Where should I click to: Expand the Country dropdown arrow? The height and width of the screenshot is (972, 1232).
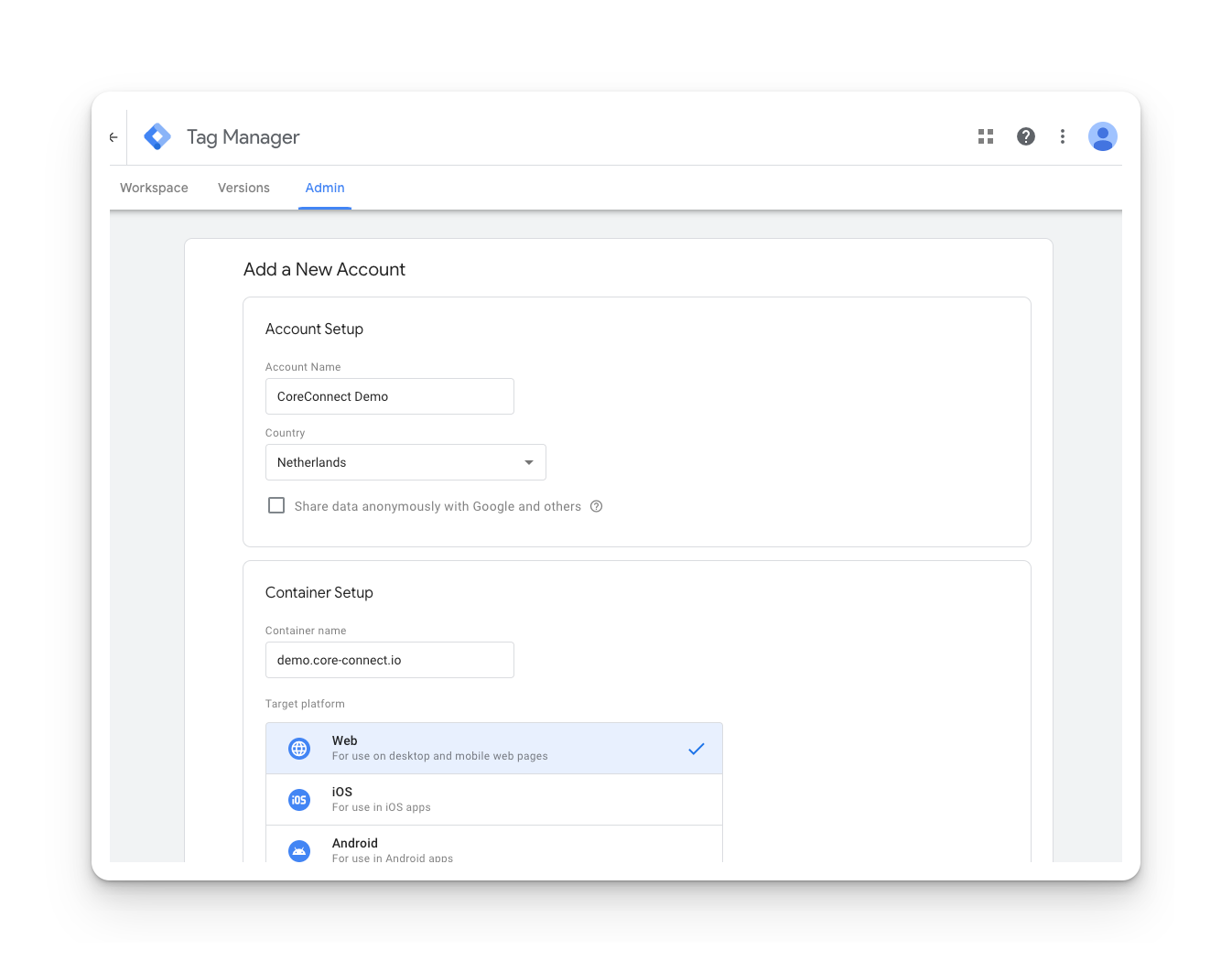coord(528,462)
